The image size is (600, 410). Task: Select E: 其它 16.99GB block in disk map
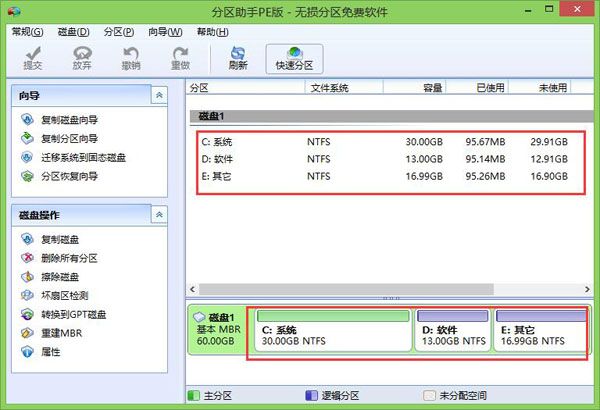pyautogui.click(x=540, y=331)
